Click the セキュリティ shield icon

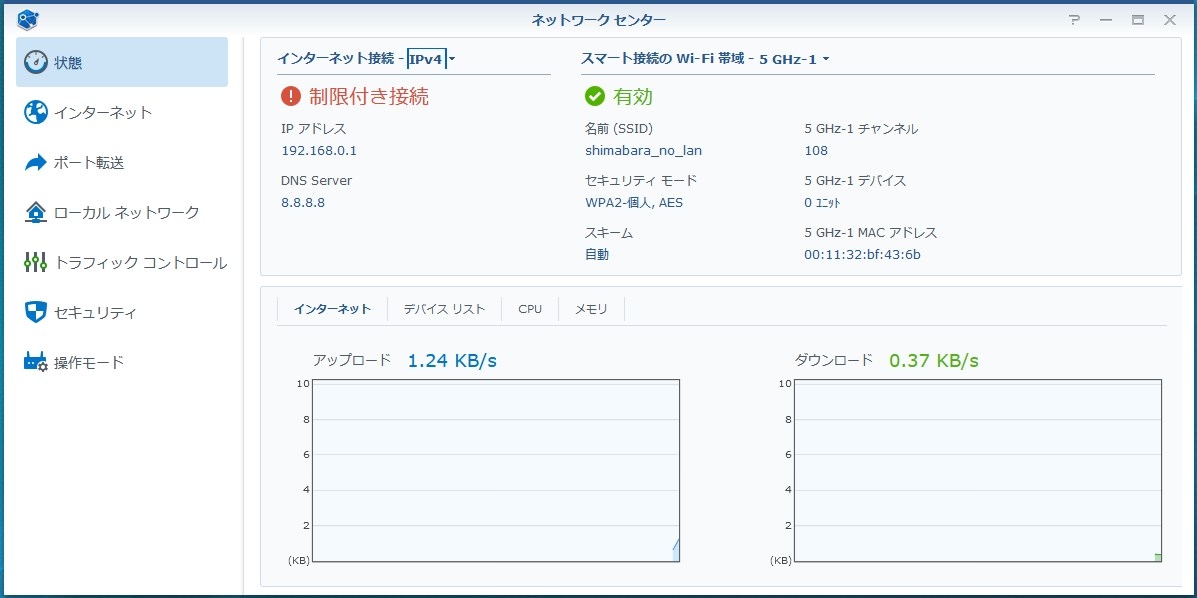[x=36, y=312]
